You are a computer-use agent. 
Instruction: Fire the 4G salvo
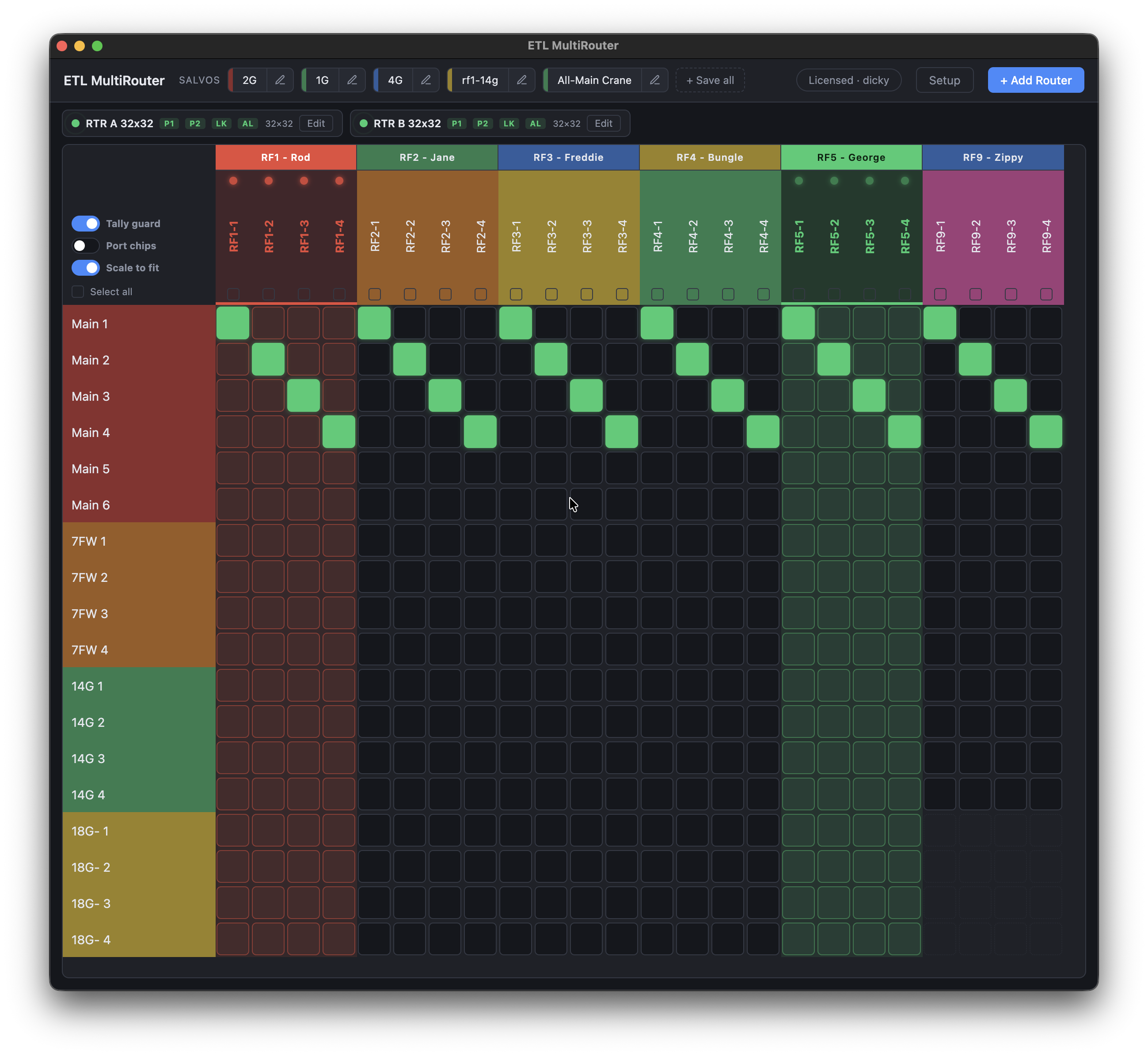point(395,80)
